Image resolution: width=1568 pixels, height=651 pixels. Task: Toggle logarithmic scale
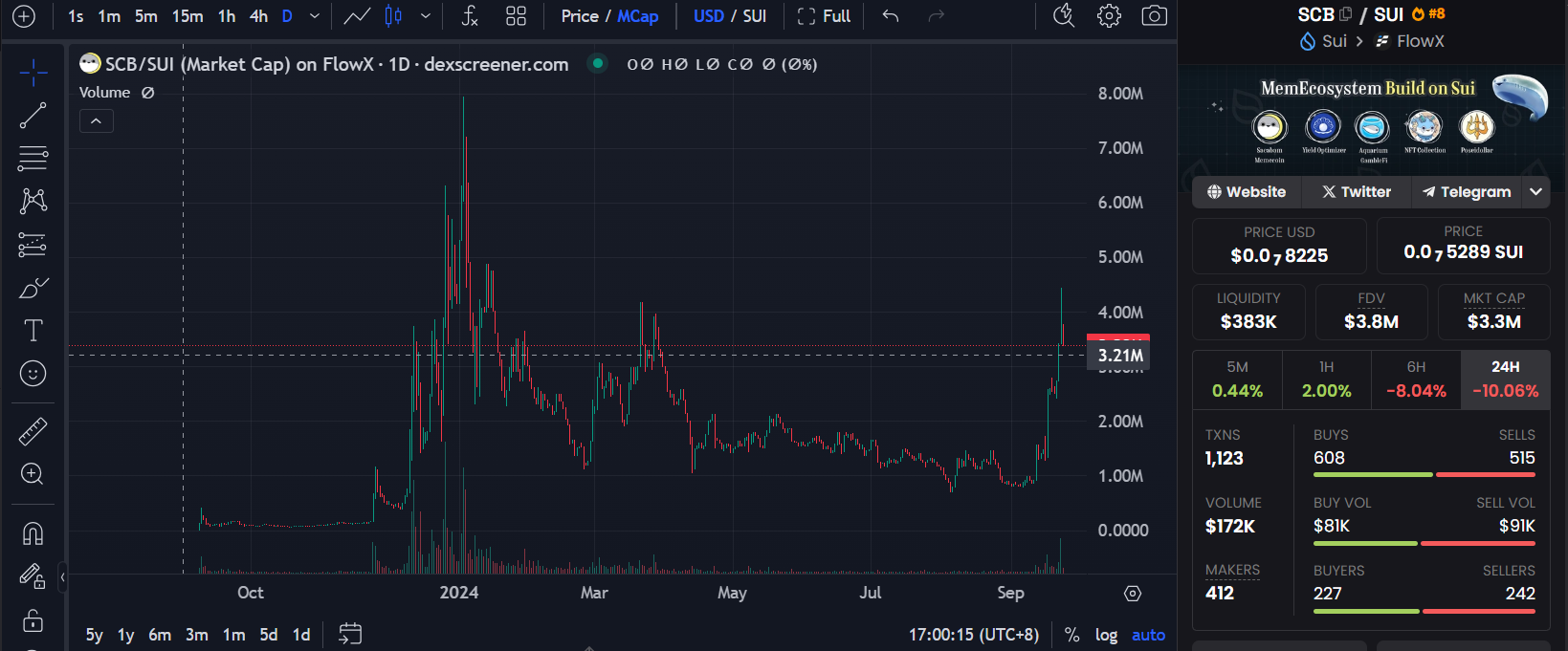(1106, 635)
